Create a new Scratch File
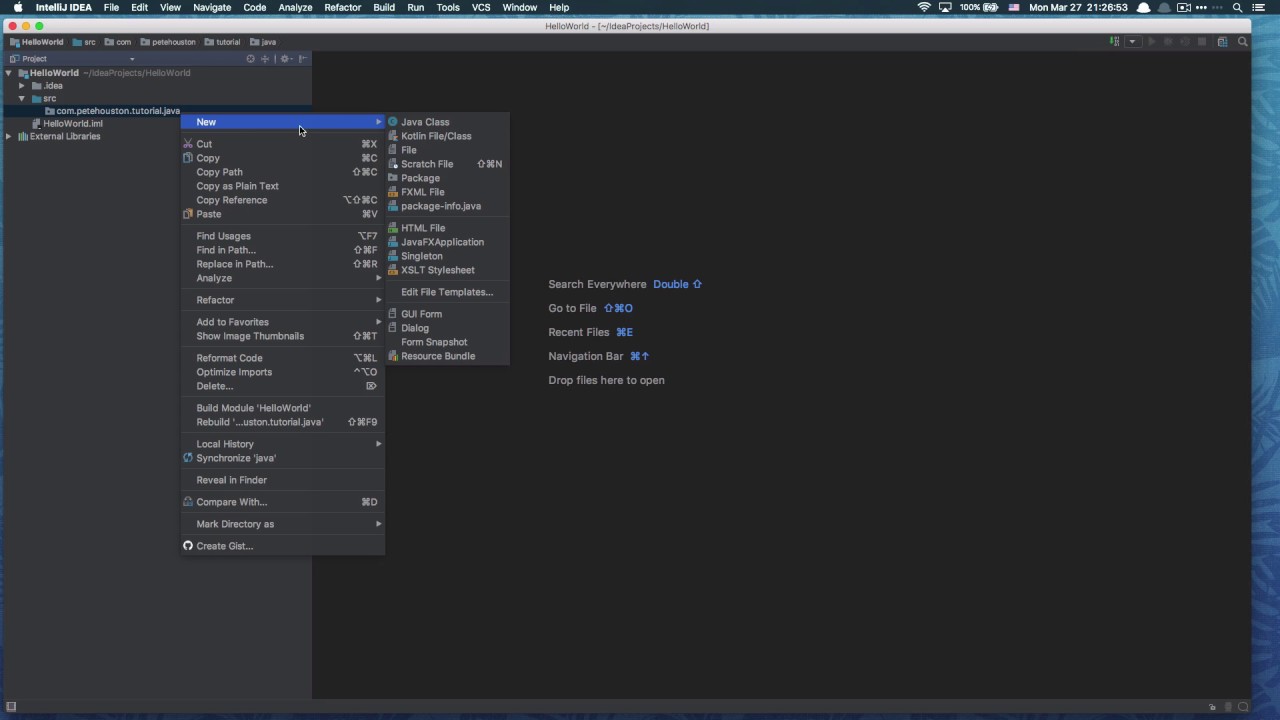Screen dimensions: 1280x720 click(447, 164)
